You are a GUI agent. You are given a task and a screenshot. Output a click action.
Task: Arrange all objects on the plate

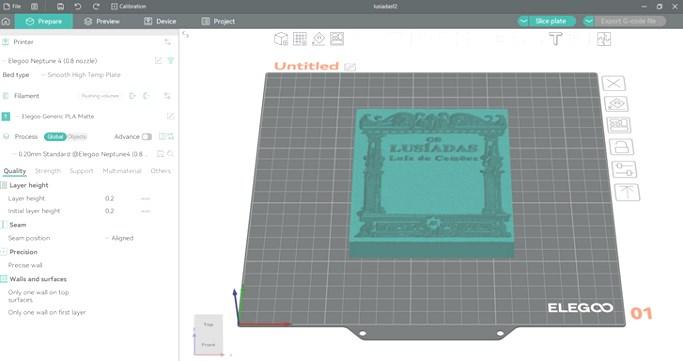point(337,39)
